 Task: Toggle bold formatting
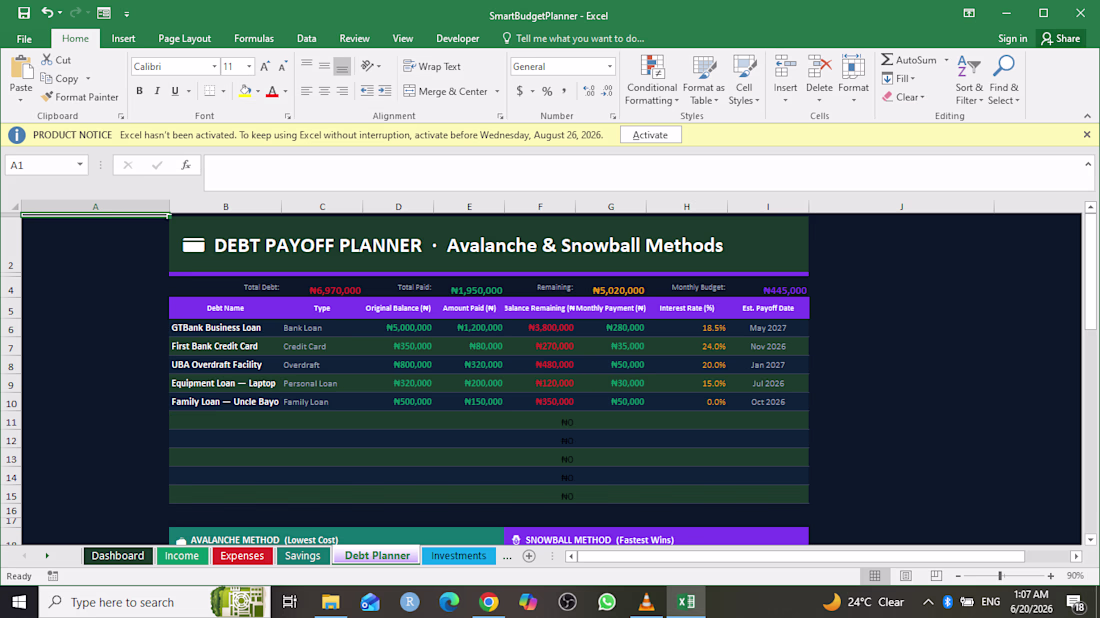tap(139, 91)
